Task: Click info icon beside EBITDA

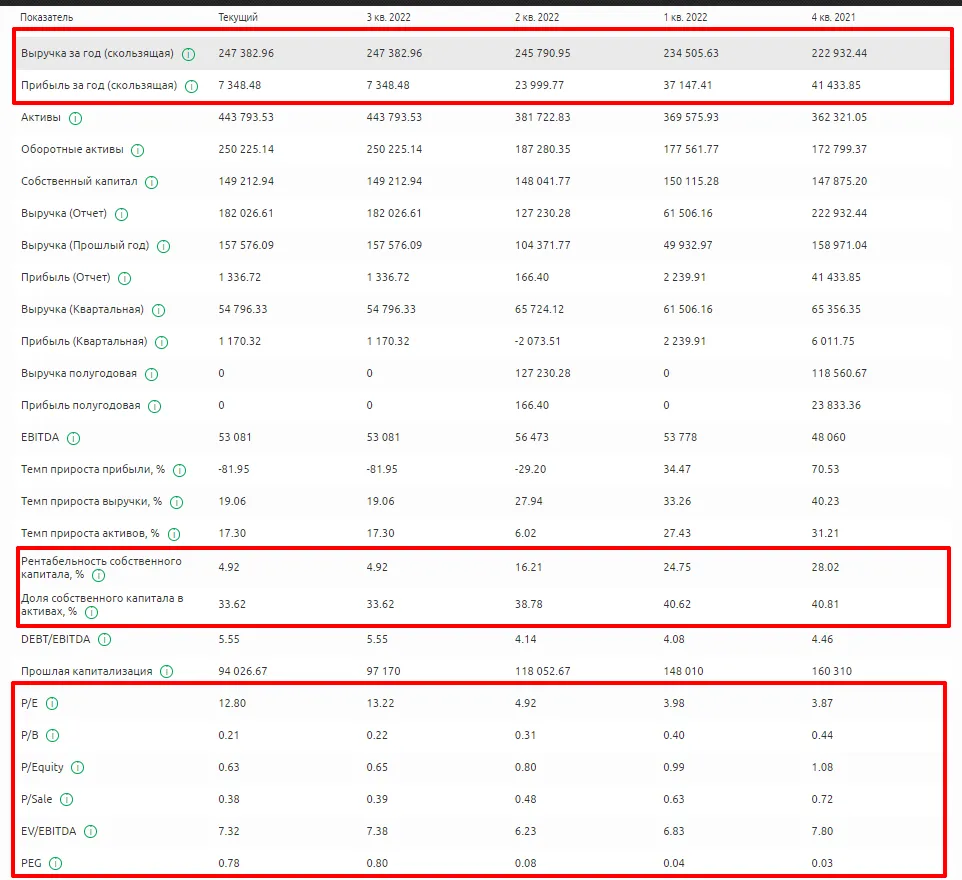Action: (x=73, y=438)
